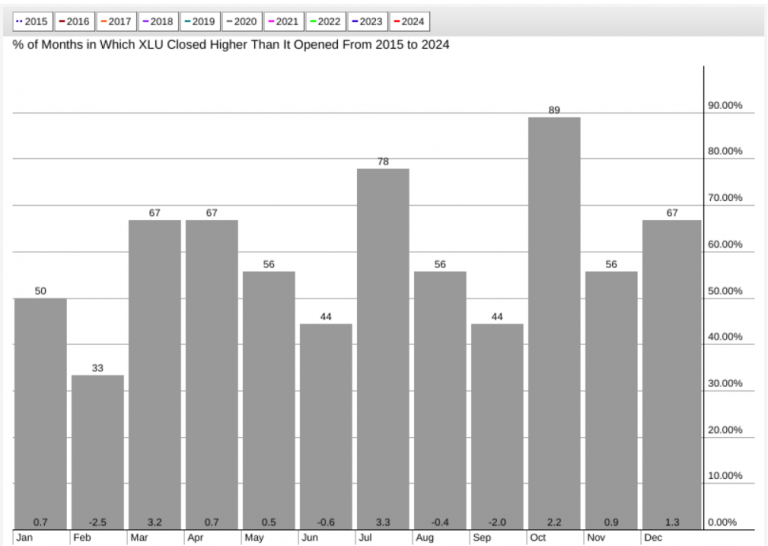
Task: Click the 30.00% y-axis label
Action: (x=725, y=383)
